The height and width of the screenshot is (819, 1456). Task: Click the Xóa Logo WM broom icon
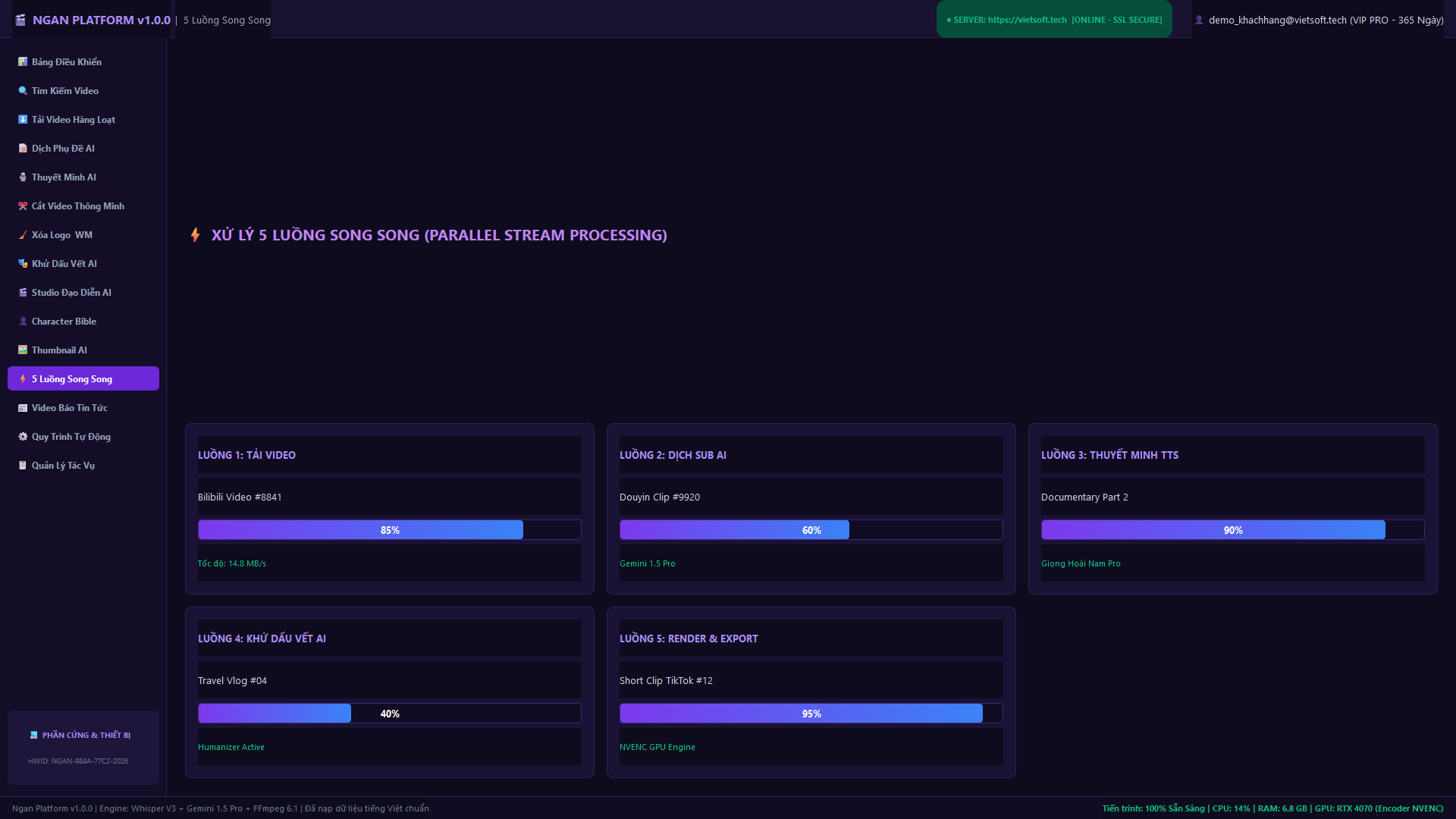pos(23,235)
